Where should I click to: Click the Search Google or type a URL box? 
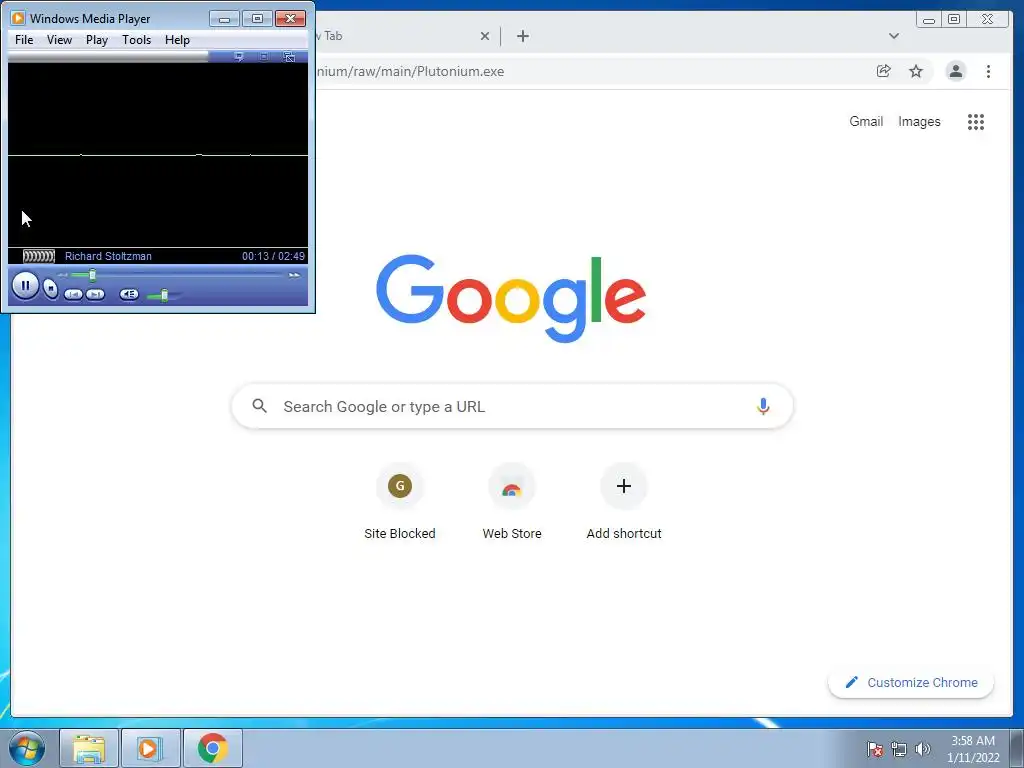click(512, 406)
